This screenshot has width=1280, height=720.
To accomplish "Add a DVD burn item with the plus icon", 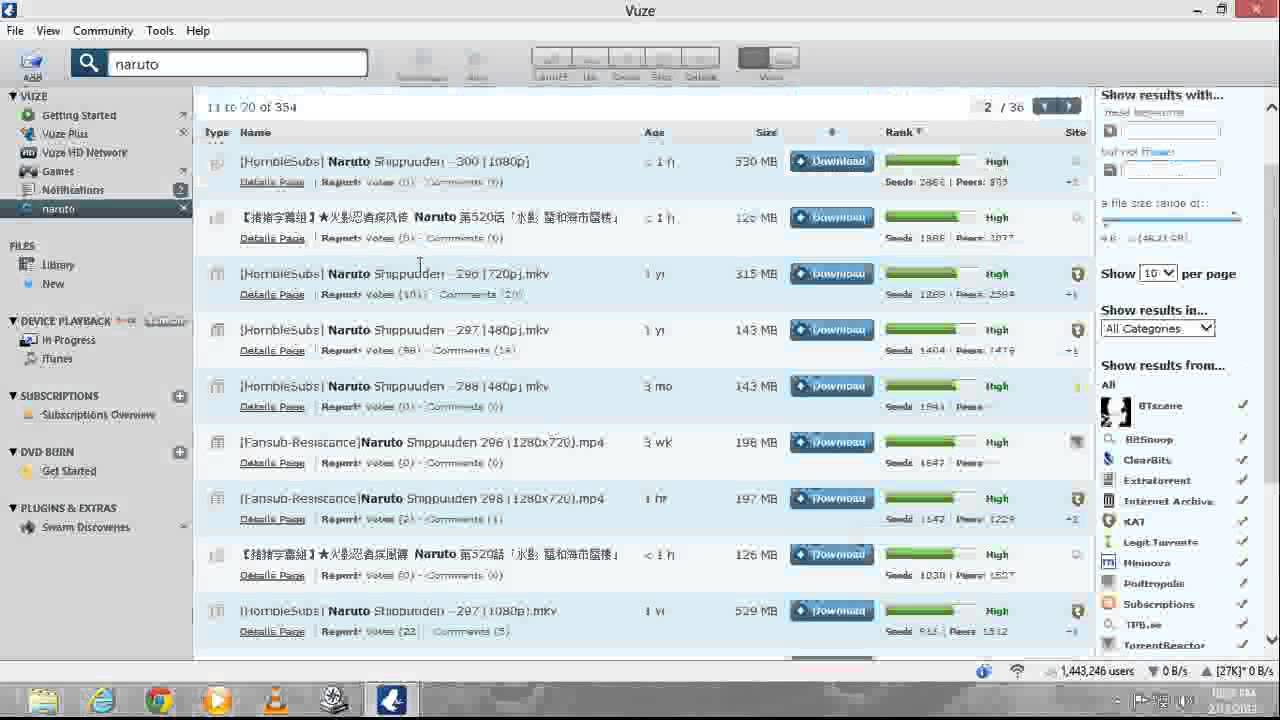I will coord(180,452).
